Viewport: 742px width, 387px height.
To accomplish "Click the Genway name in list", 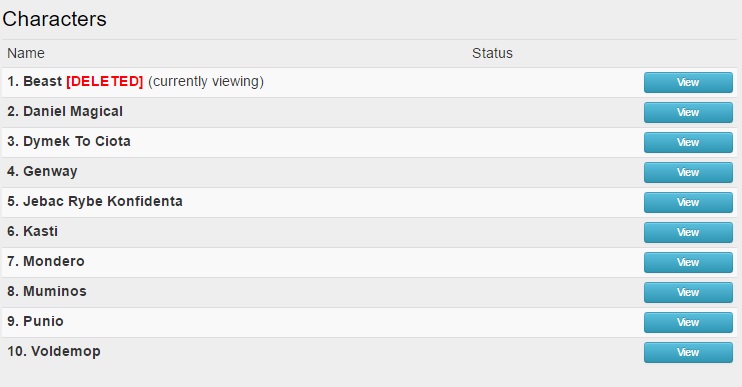I will pos(50,172).
